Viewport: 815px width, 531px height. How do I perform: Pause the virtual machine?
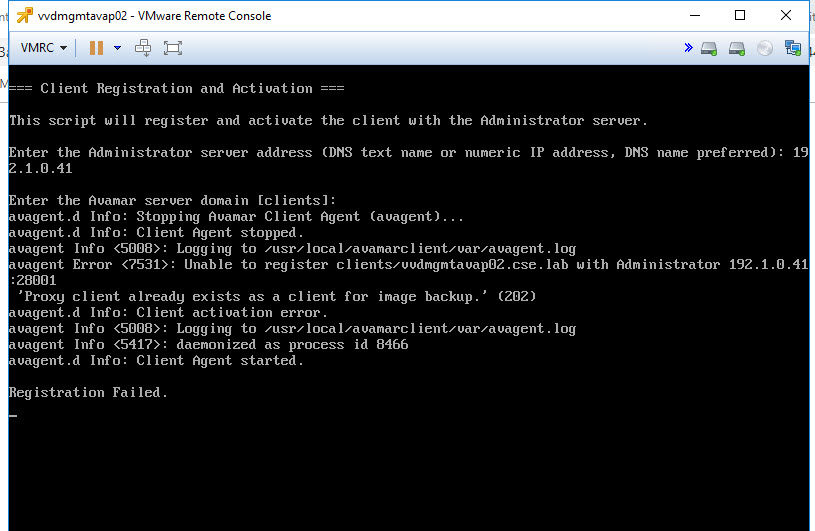pos(96,48)
